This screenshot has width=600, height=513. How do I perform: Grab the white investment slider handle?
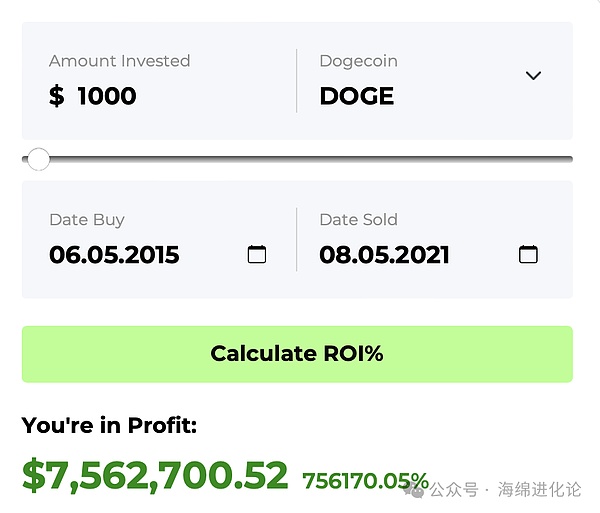point(38,159)
